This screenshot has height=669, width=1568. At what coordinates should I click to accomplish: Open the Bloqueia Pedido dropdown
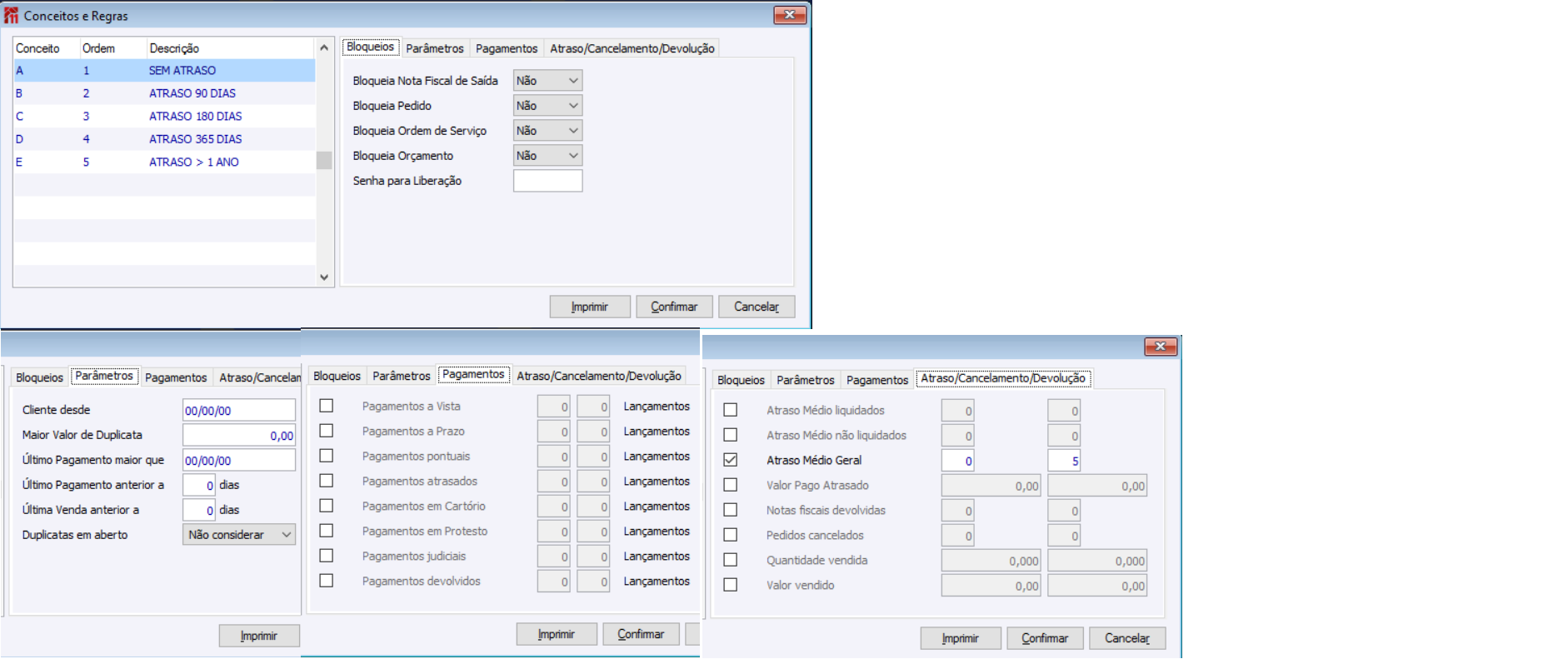pyautogui.click(x=547, y=106)
